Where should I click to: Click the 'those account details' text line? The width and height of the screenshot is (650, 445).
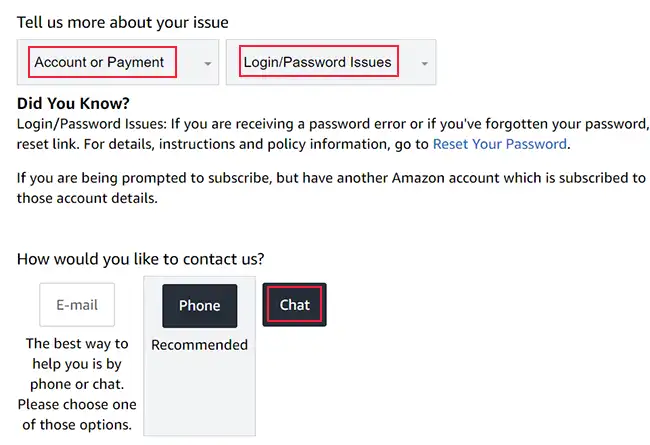[87, 197]
